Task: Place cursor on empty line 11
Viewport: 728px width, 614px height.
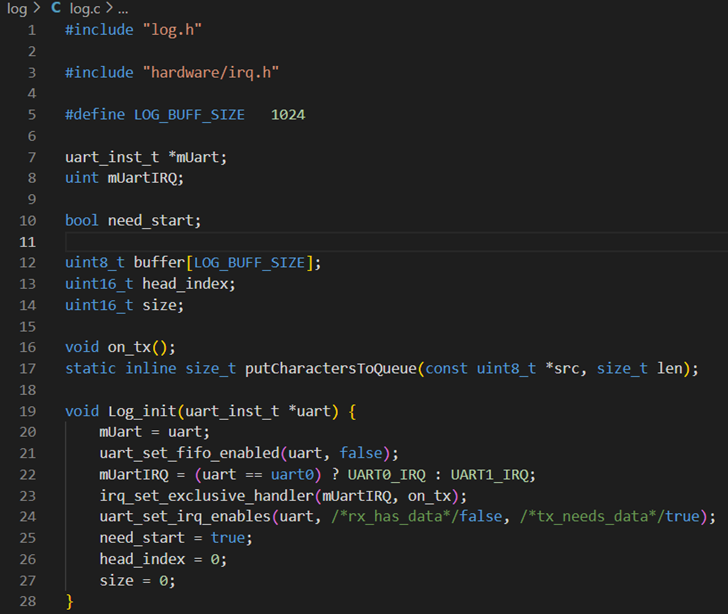Action: [x=396, y=242]
